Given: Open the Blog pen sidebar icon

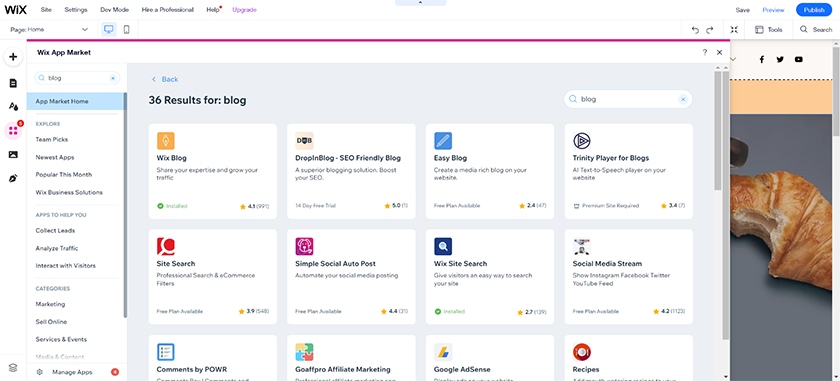Looking at the screenshot, I should (13, 178).
